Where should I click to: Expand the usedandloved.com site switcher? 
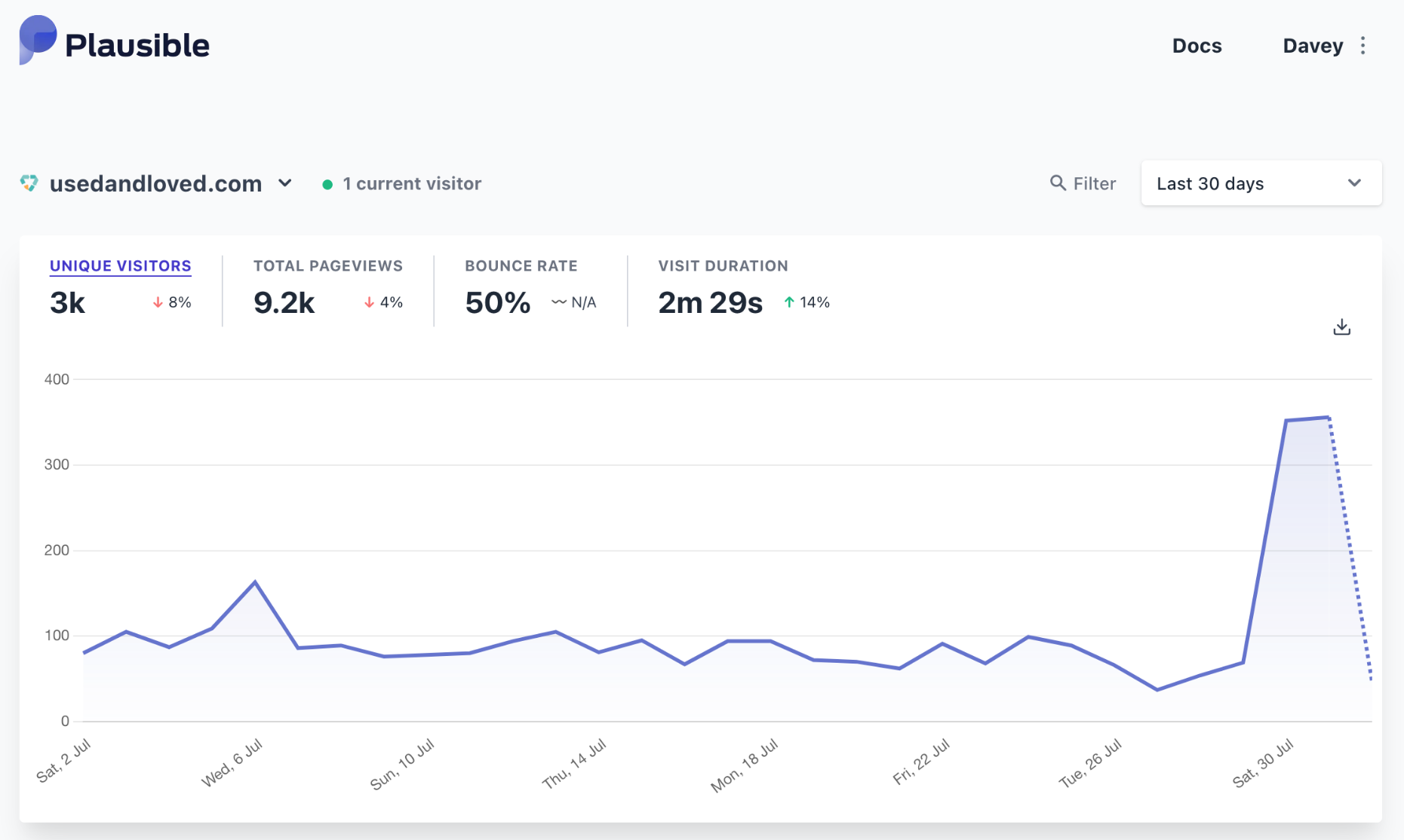[156, 183]
